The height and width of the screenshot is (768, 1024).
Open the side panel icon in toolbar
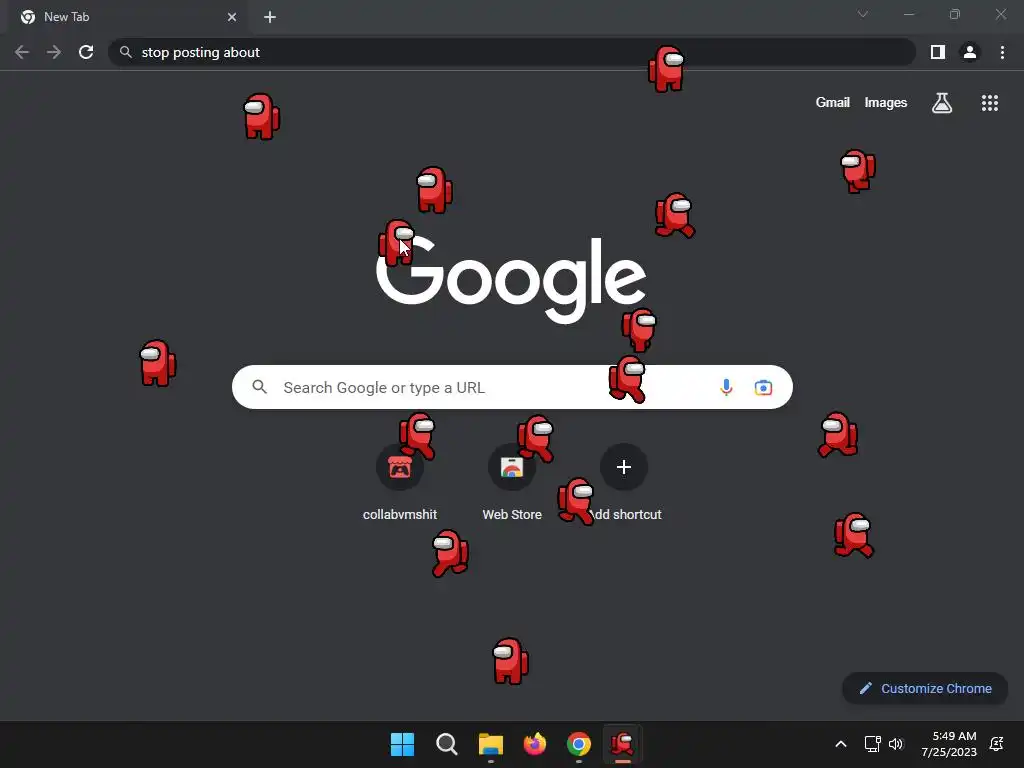938,52
